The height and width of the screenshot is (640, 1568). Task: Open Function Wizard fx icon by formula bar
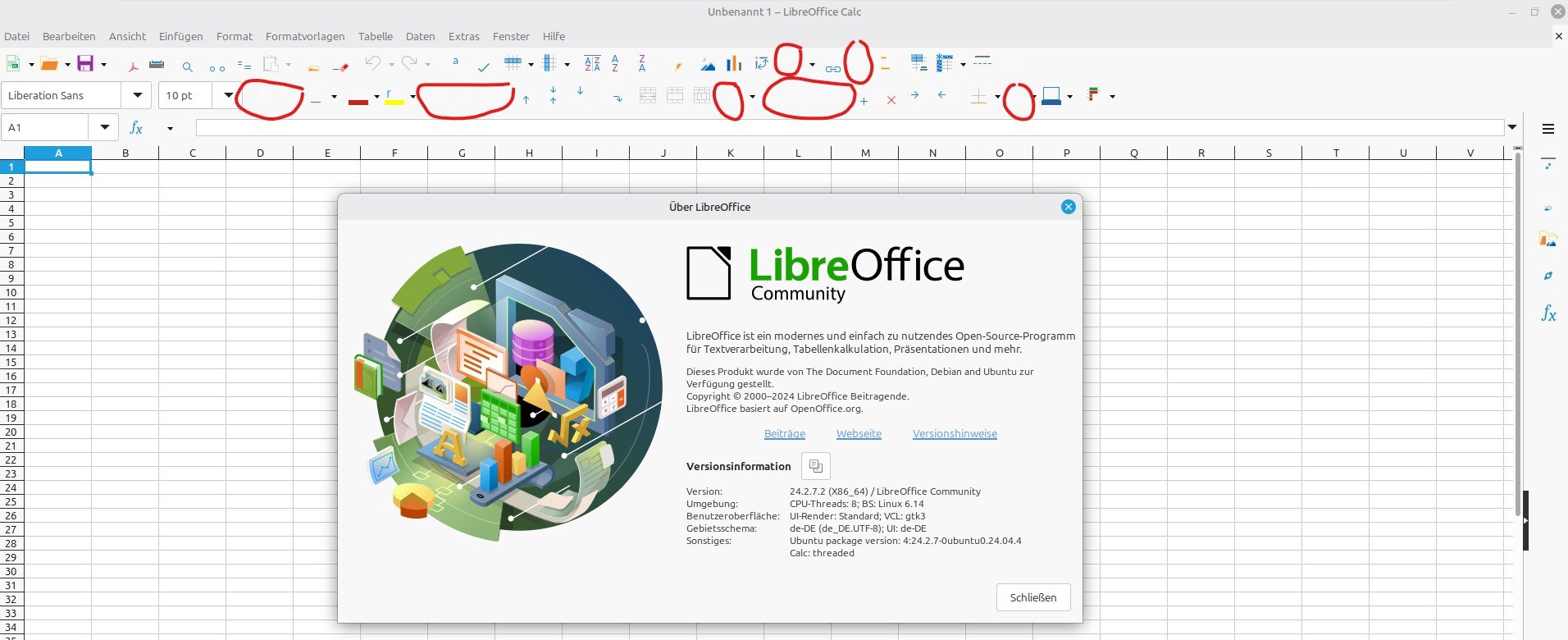(137, 128)
